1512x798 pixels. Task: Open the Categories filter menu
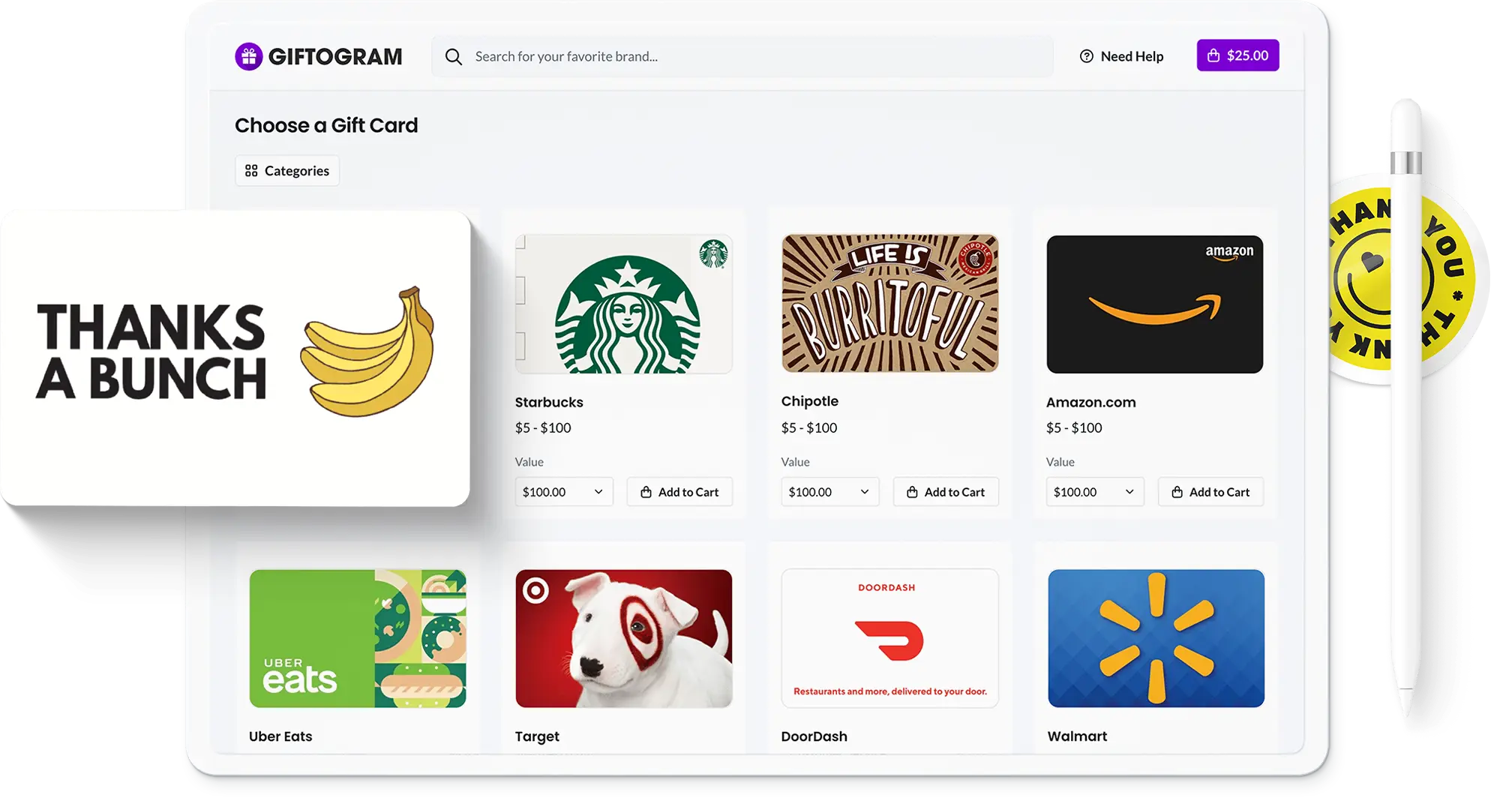(x=287, y=171)
